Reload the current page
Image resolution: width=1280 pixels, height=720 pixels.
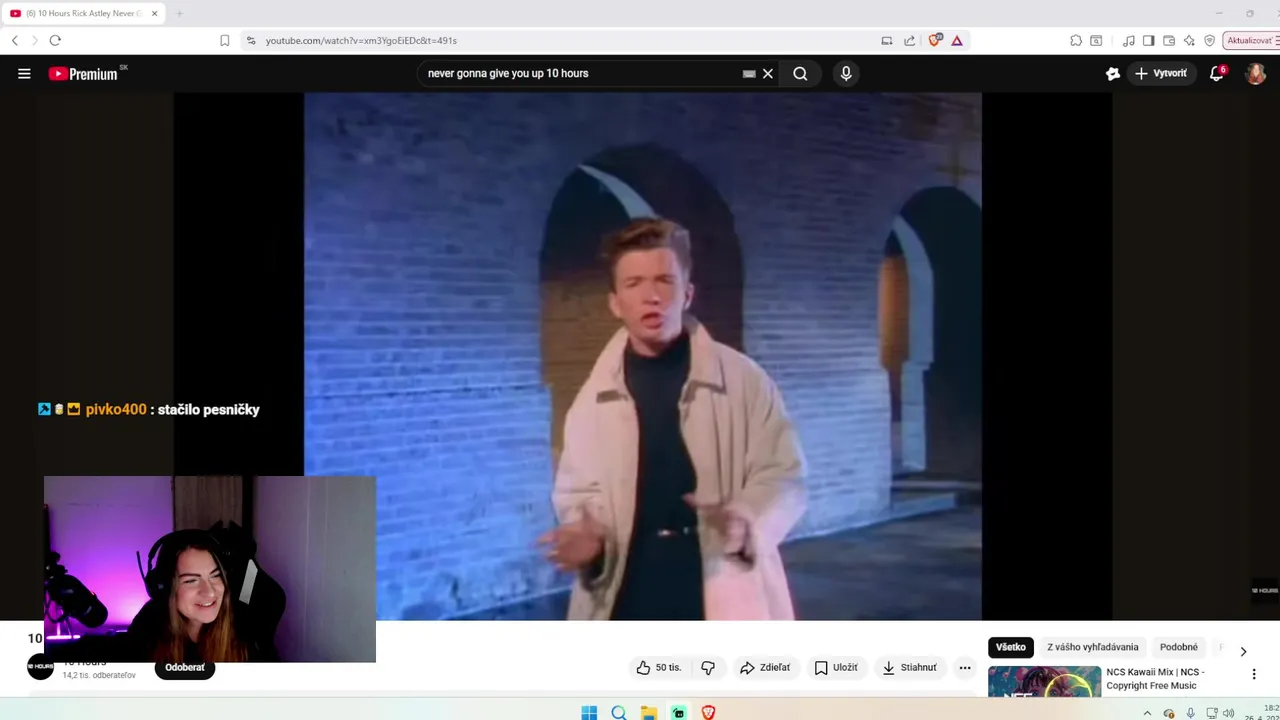[x=55, y=40]
